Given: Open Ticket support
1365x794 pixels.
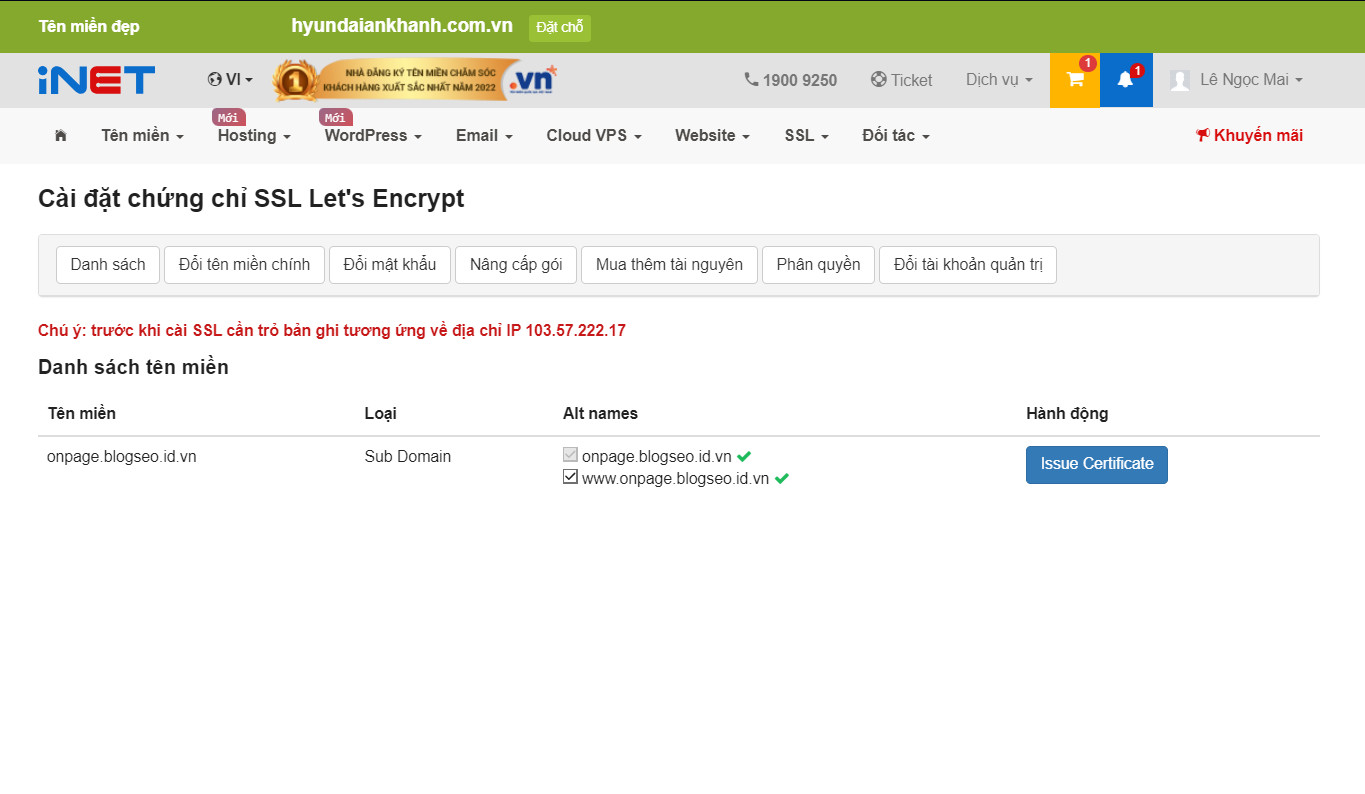Looking at the screenshot, I should pyautogui.click(x=901, y=80).
